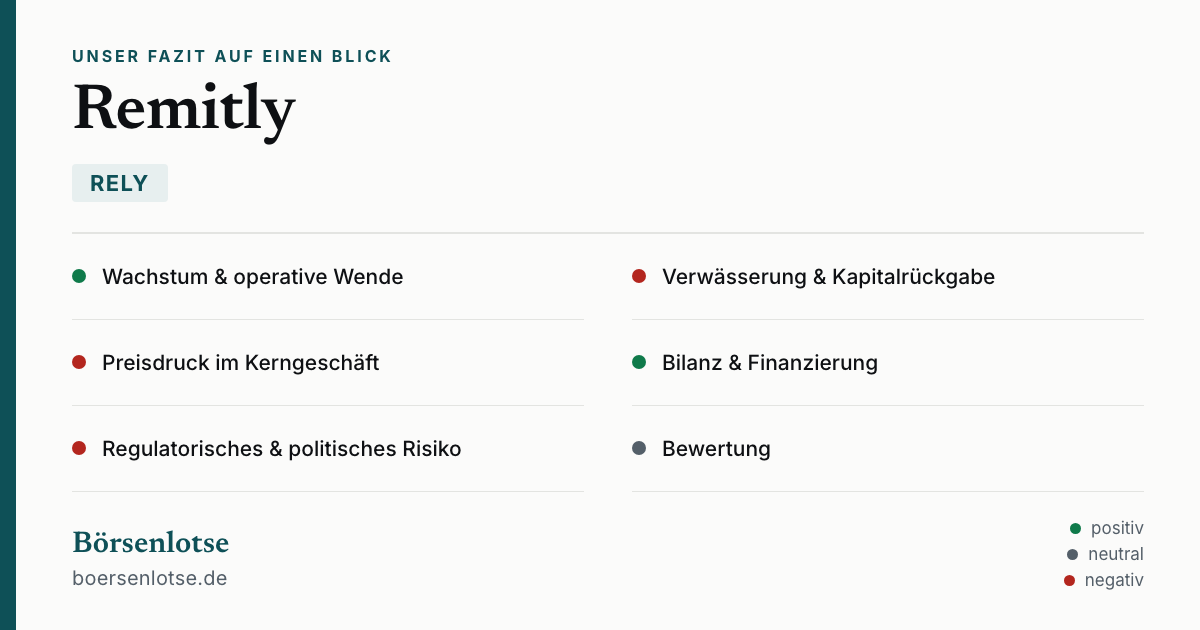Screen dimensions: 1200x630
Task: Click the red dot beside Regulatorisches & politisches Risiko
Action: pyautogui.click(x=79, y=448)
